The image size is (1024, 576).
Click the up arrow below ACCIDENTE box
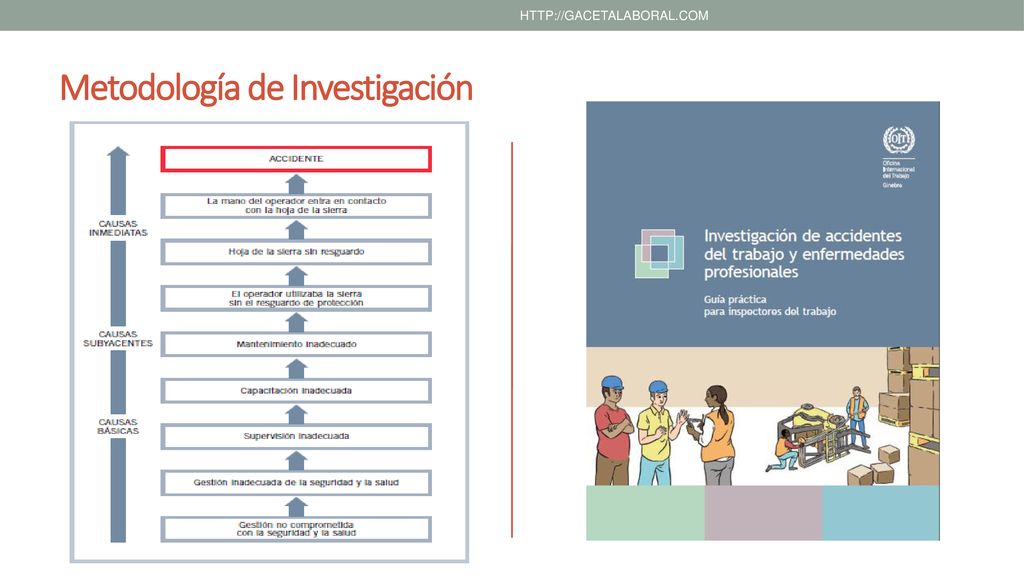click(x=296, y=184)
